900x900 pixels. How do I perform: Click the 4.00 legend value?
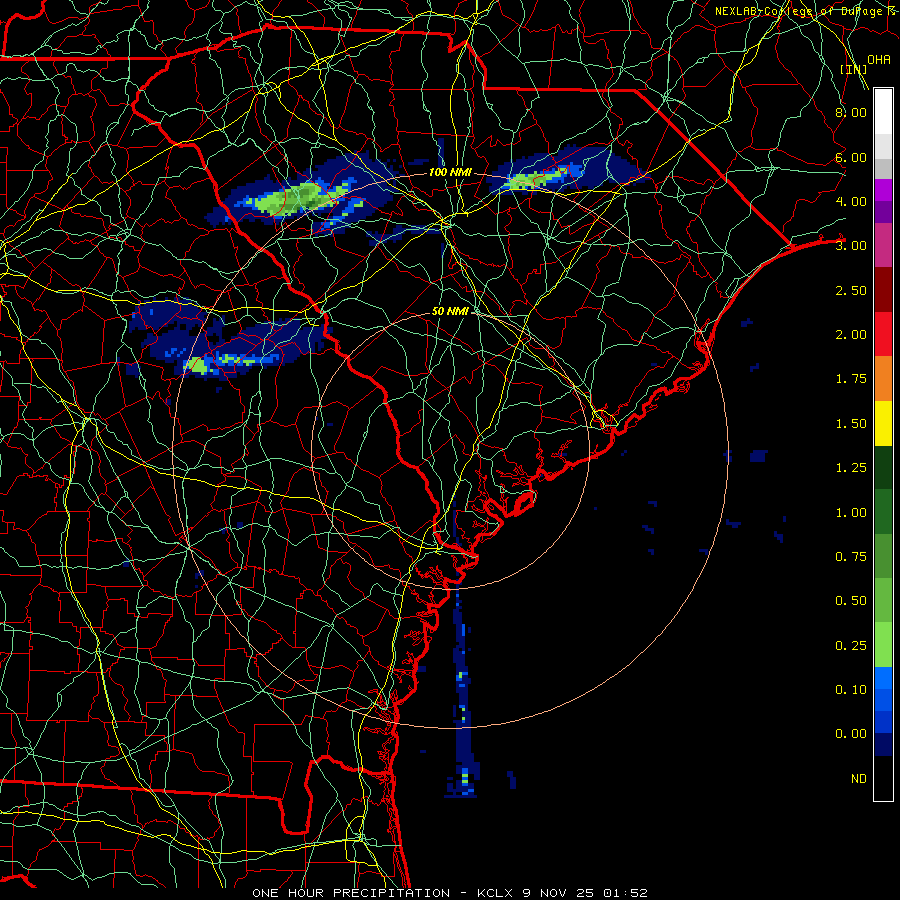coord(851,201)
